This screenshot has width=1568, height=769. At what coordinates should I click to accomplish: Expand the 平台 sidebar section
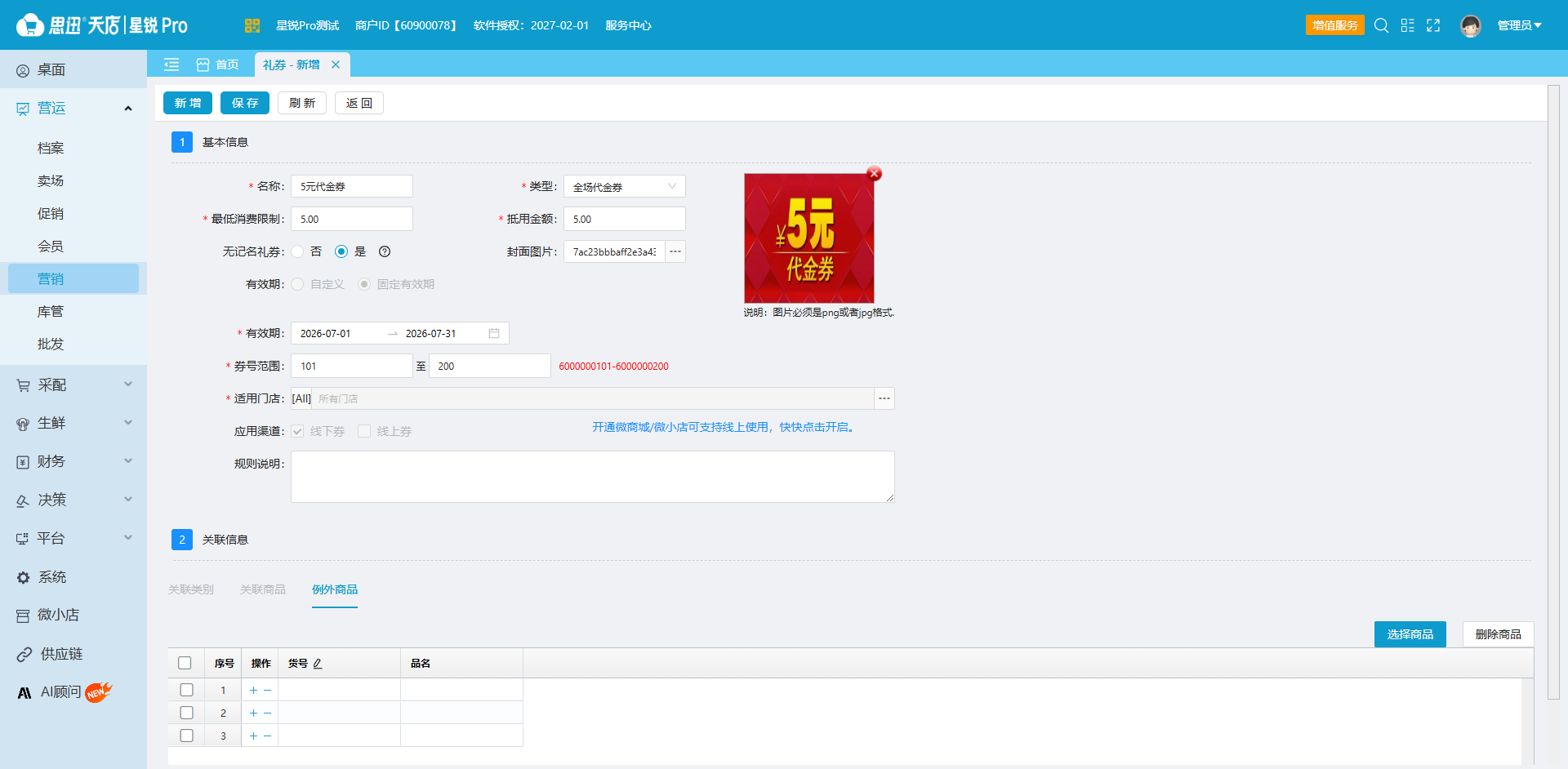click(x=73, y=538)
